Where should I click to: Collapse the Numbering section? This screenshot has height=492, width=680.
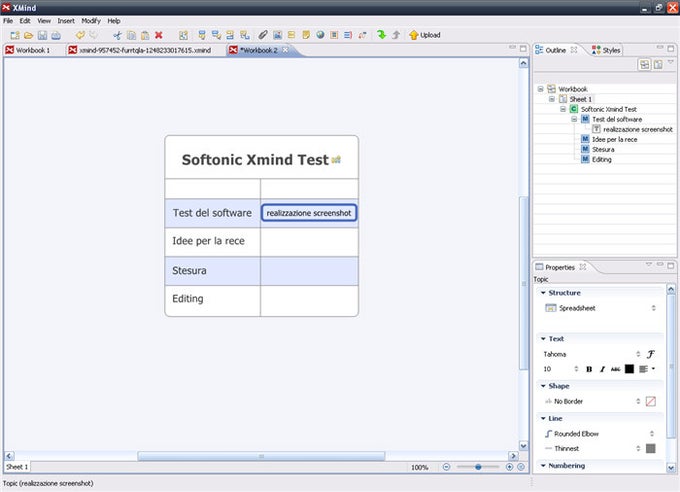(543, 466)
